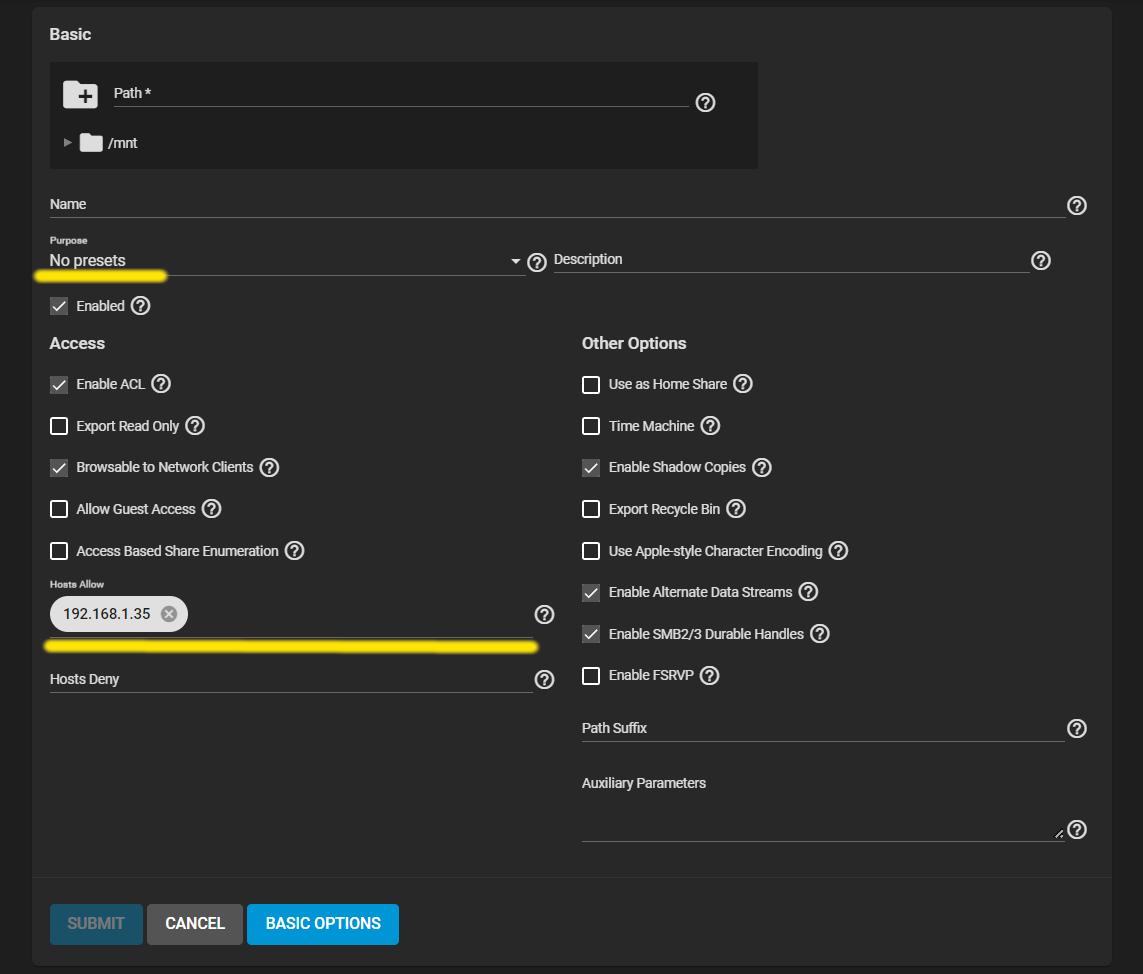Toggle Use as Home Share checkbox

[x=591, y=384]
